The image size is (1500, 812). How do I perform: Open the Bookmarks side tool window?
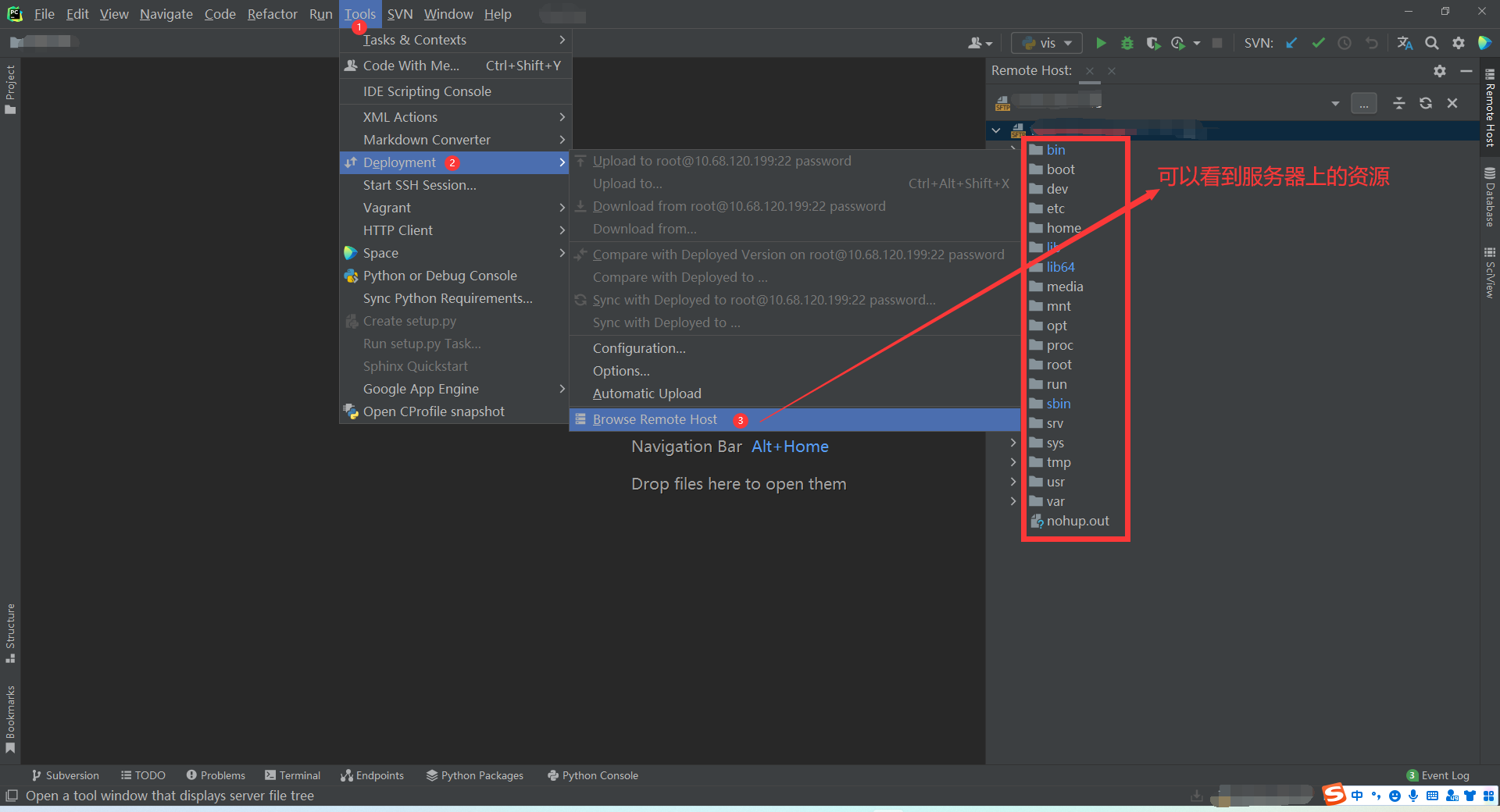(10, 719)
